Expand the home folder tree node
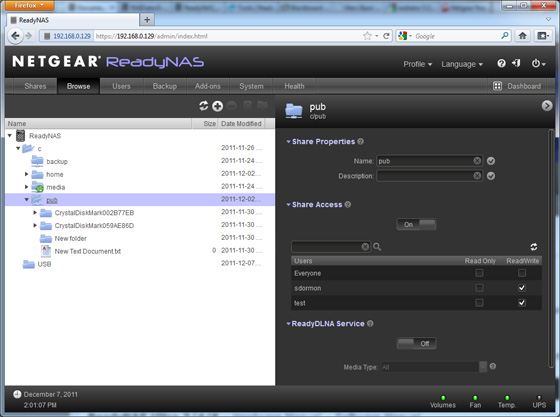Image resolution: width=560 pixels, height=417 pixels. pyautogui.click(x=26, y=174)
